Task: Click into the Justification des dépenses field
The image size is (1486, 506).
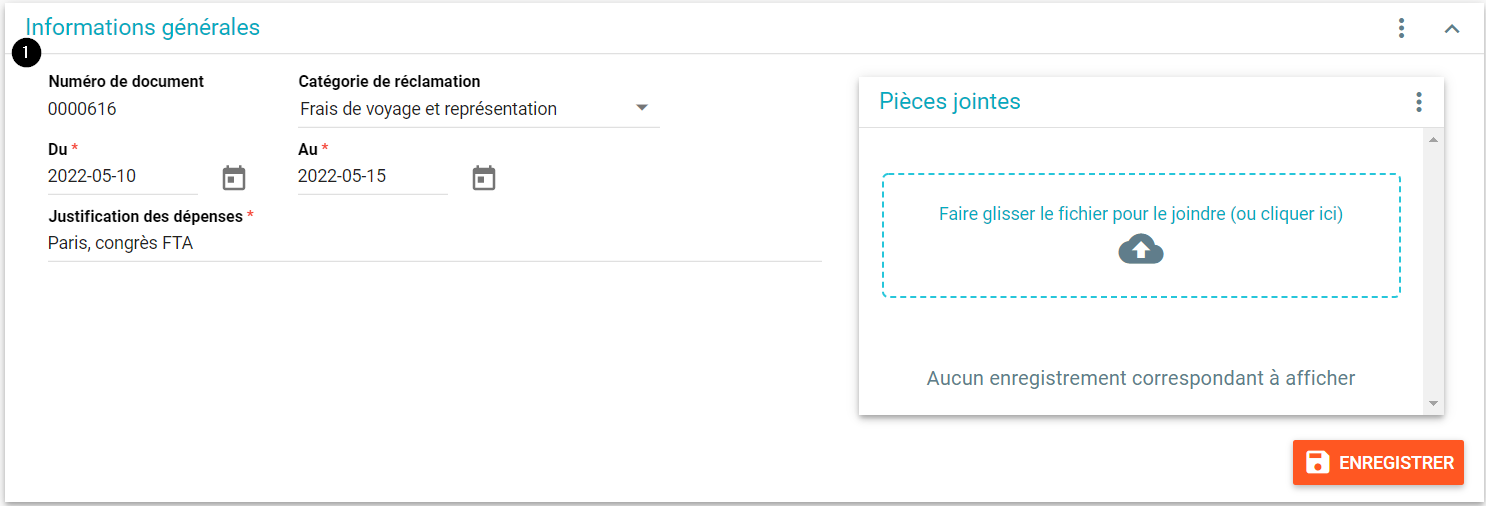Action: point(435,243)
